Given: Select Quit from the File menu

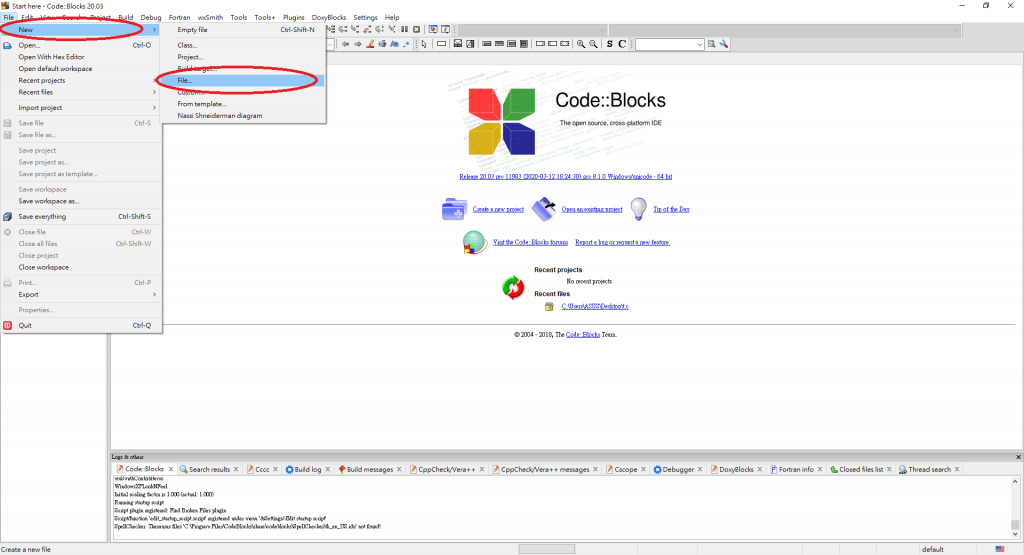Looking at the screenshot, I should click(x=81, y=325).
